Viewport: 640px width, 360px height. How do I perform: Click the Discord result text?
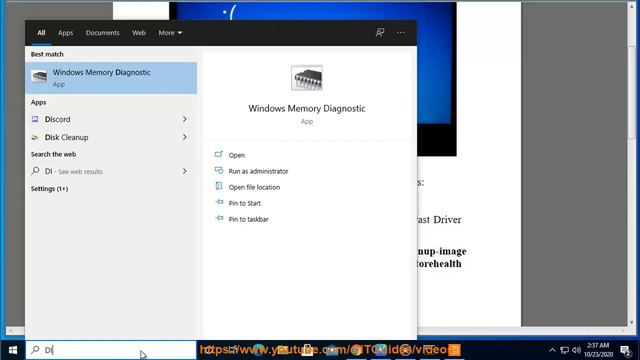pos(58,119)
